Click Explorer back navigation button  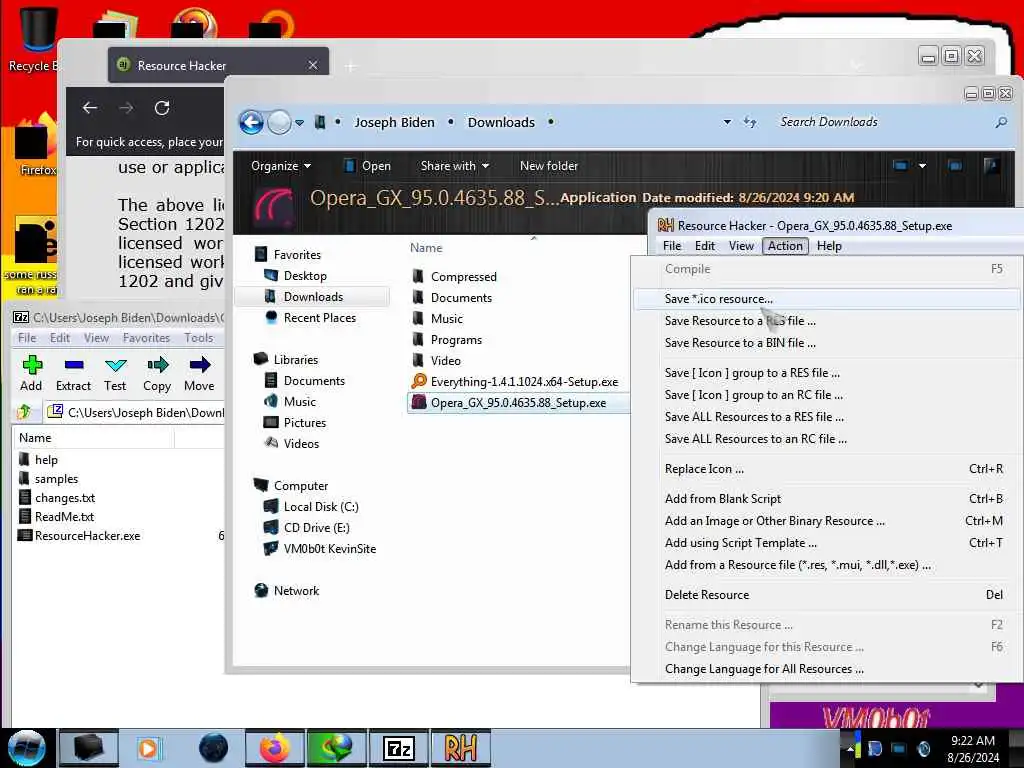pyautogui.click(x=251, y=122)
